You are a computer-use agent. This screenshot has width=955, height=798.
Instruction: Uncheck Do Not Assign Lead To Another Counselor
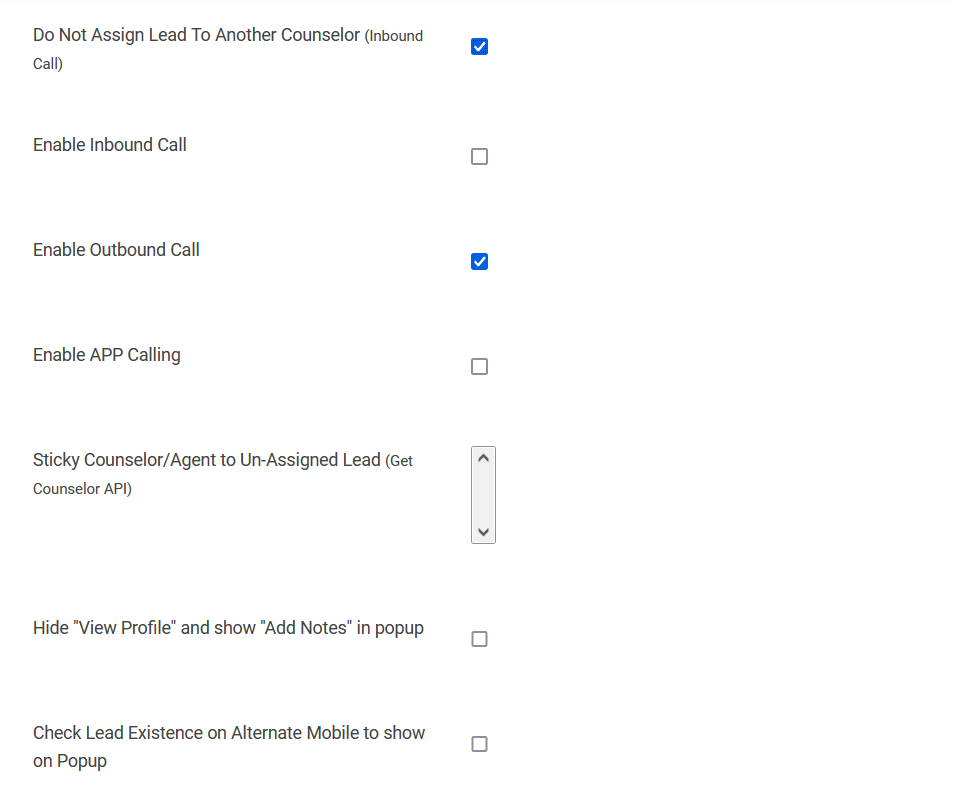coord(479,47)
